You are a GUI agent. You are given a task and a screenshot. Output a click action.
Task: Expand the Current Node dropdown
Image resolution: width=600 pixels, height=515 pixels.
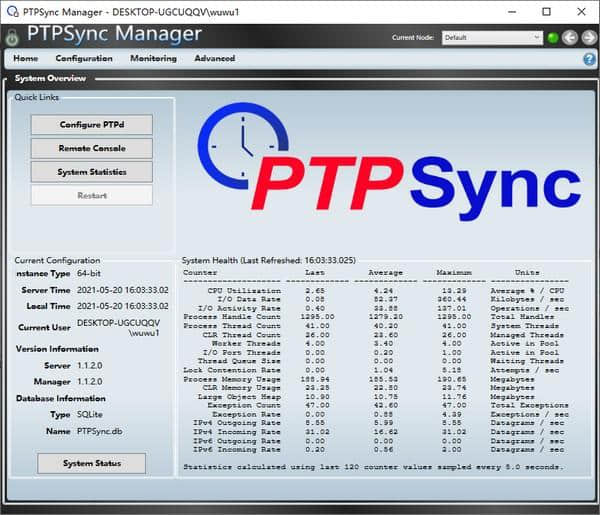(x=536, y=37)
